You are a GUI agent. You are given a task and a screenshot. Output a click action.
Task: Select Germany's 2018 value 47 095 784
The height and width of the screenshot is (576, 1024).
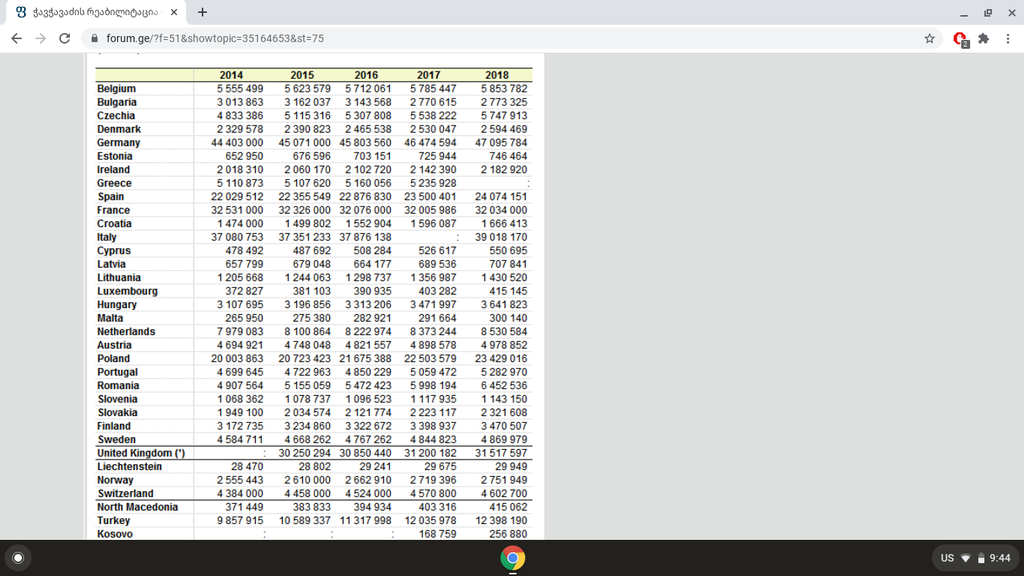tap(501, 142)
